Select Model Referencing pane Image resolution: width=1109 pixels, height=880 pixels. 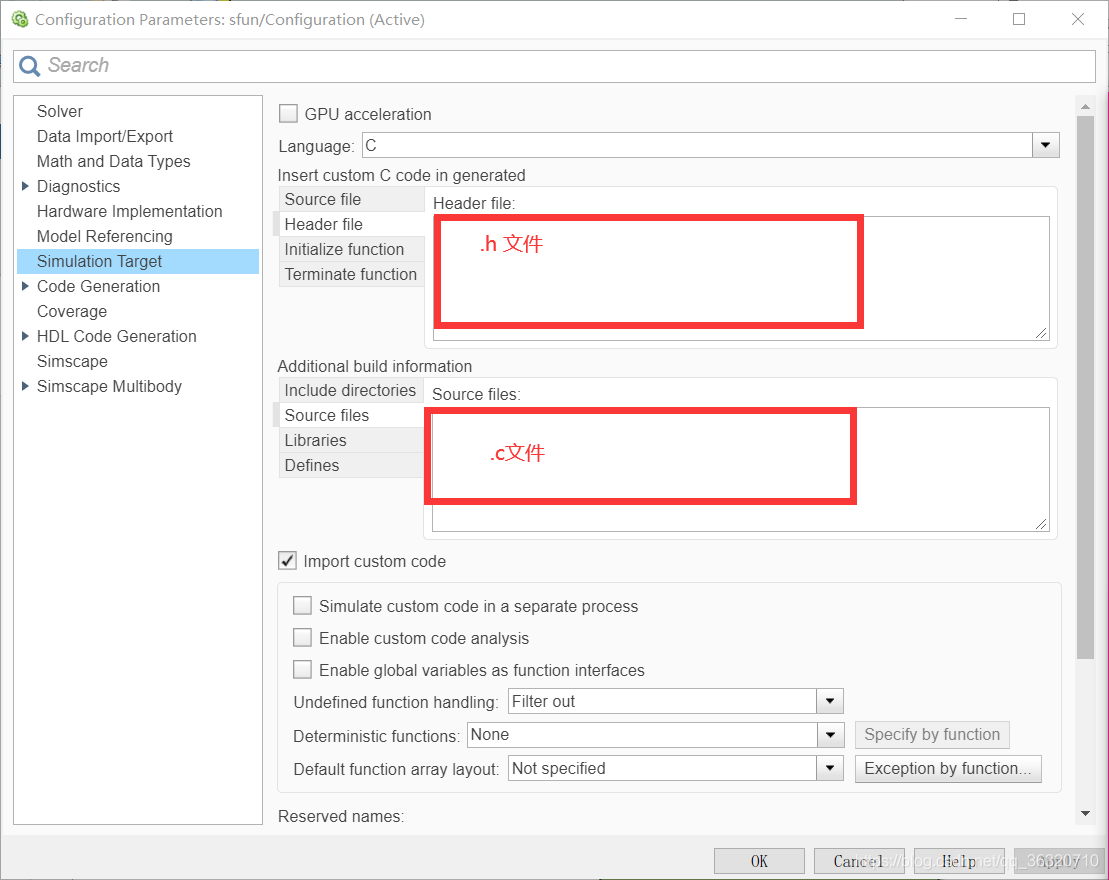tap(105, 236)
